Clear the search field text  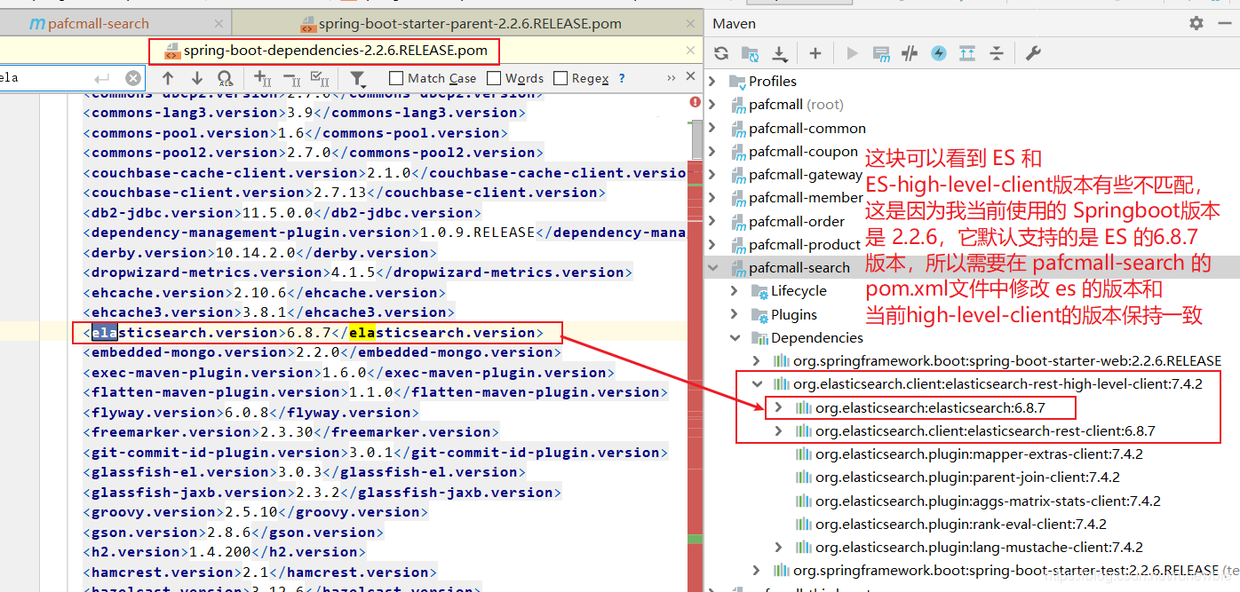[x=133, y=78]
